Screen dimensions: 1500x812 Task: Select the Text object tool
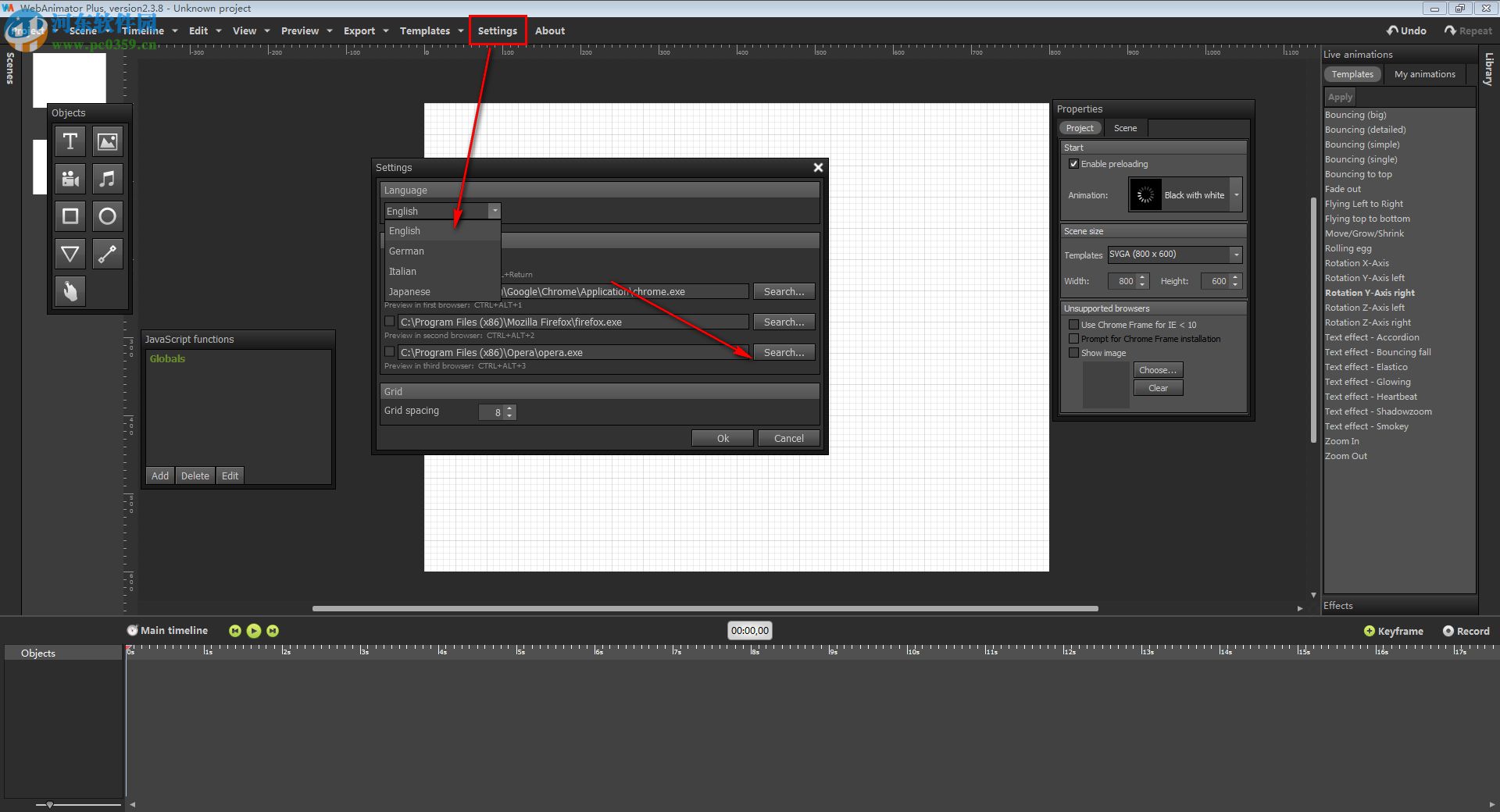70,141
